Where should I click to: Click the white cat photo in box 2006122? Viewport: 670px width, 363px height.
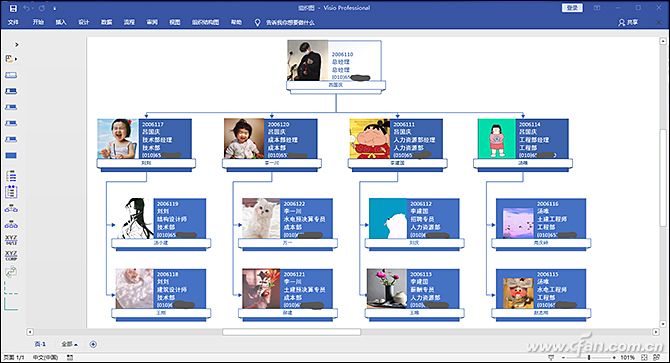click(x=262, y=218)
